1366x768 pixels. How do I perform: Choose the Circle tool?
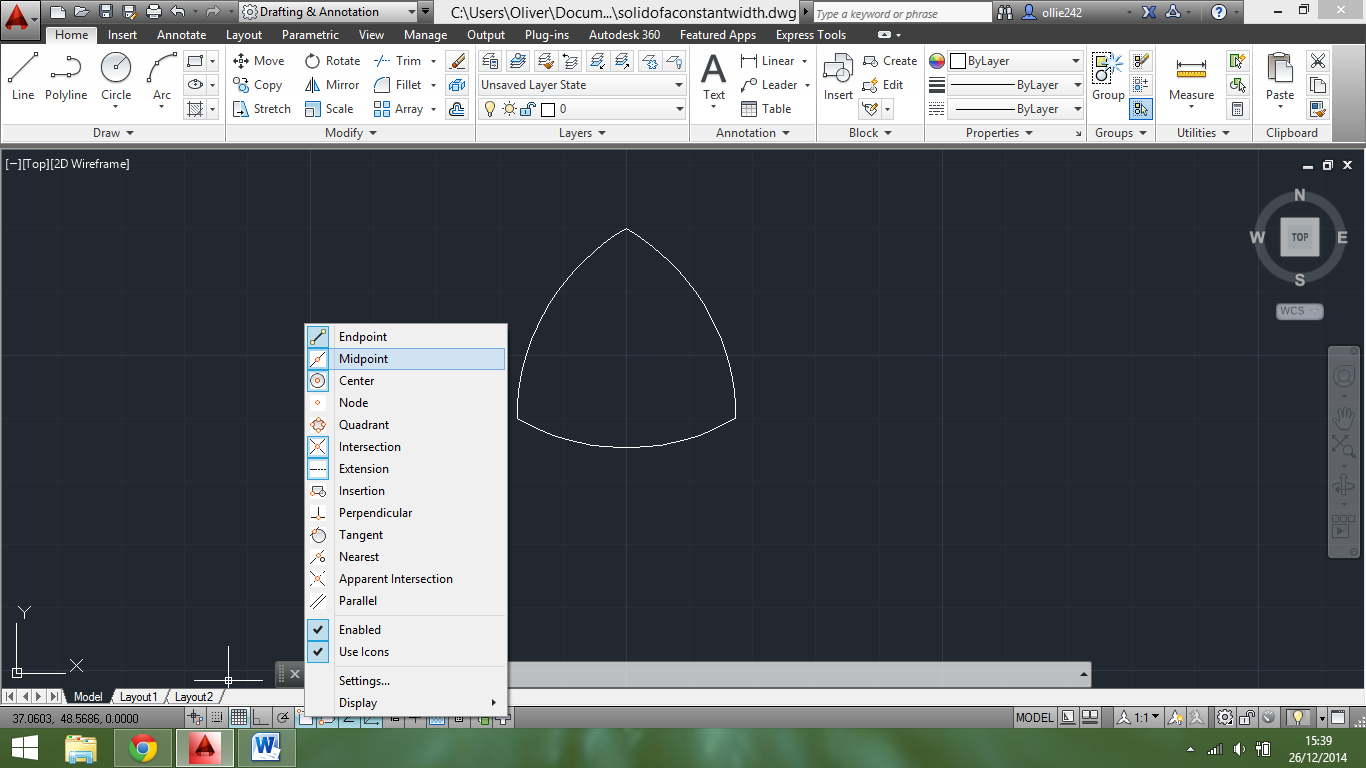tap(116, 78)
